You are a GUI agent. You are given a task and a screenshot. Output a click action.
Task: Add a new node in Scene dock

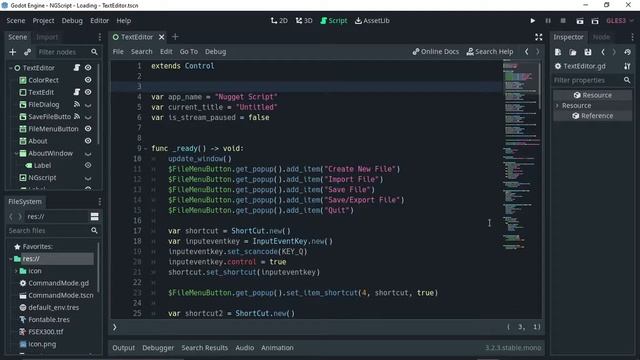(x=13, y=52)
